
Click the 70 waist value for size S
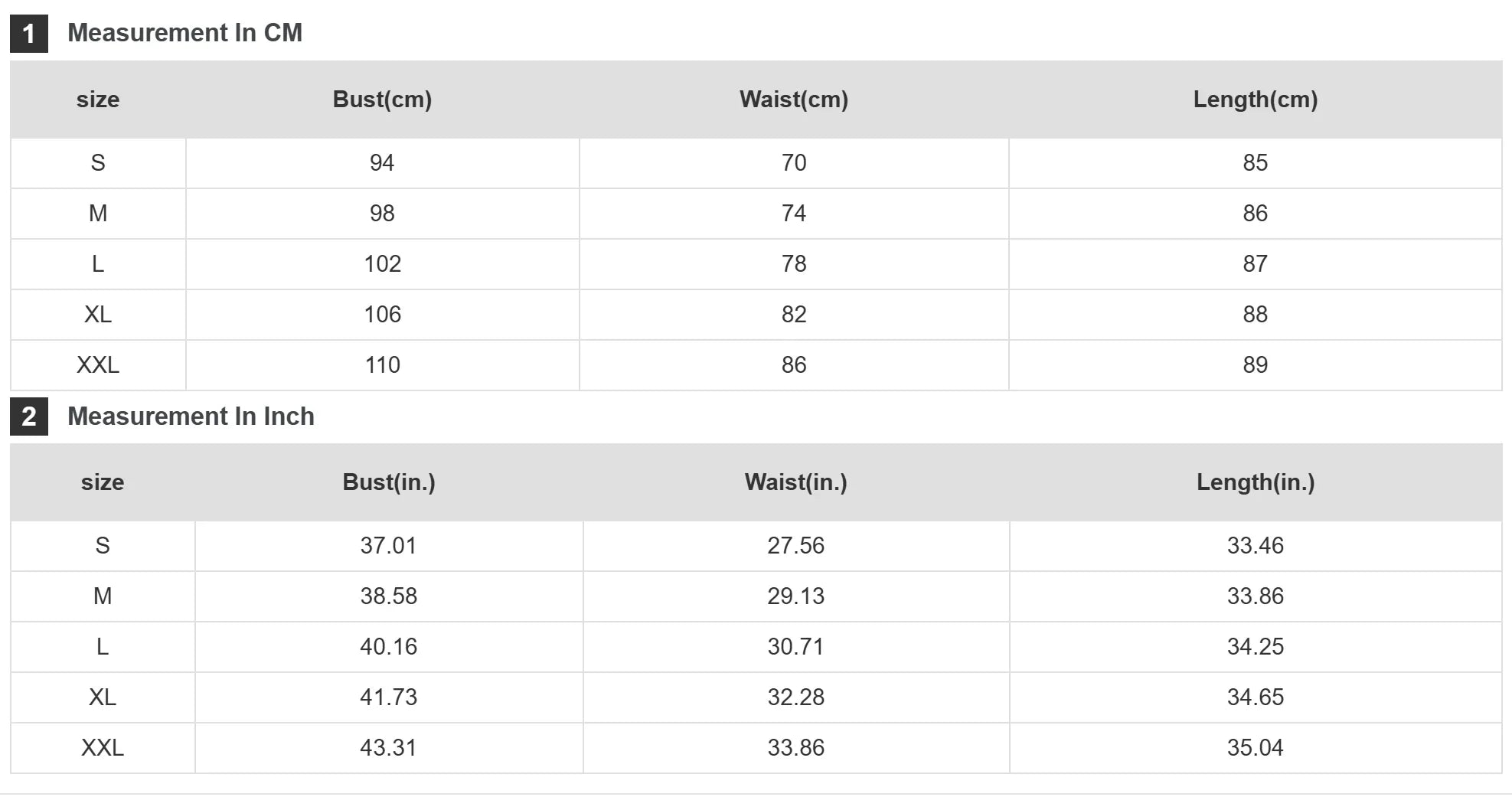(794, 163)
